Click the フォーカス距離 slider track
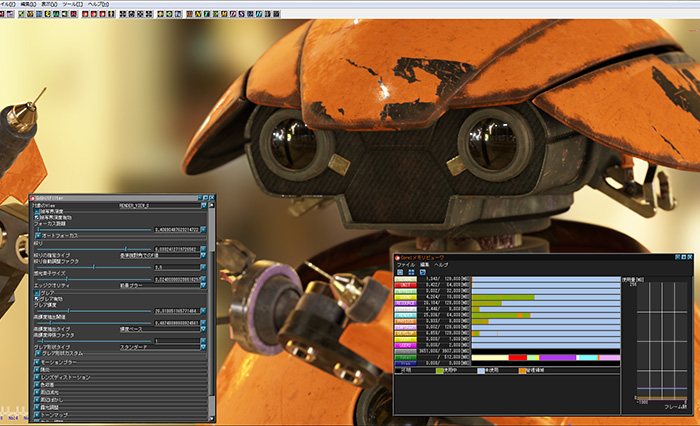This screenshot has height=426, width=700. (x=94, y=230)
